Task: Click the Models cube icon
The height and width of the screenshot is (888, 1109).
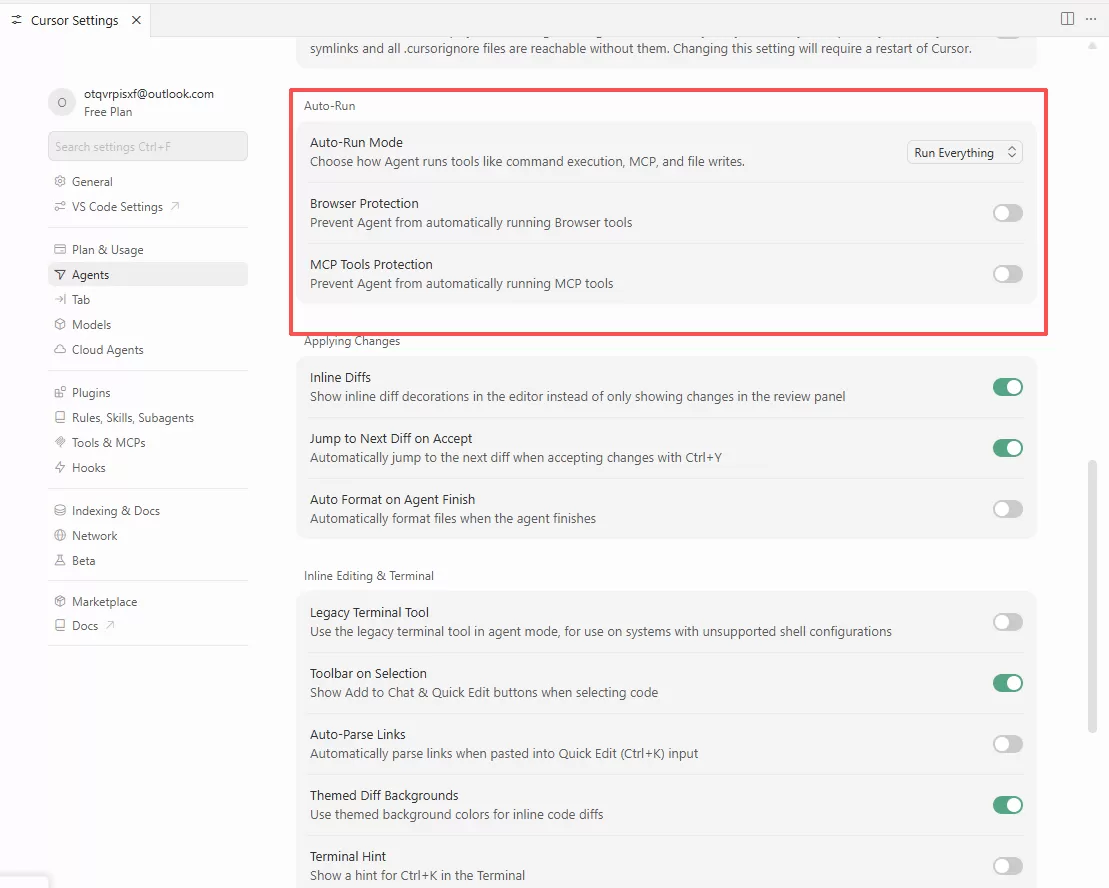Action: pos(60,324)
